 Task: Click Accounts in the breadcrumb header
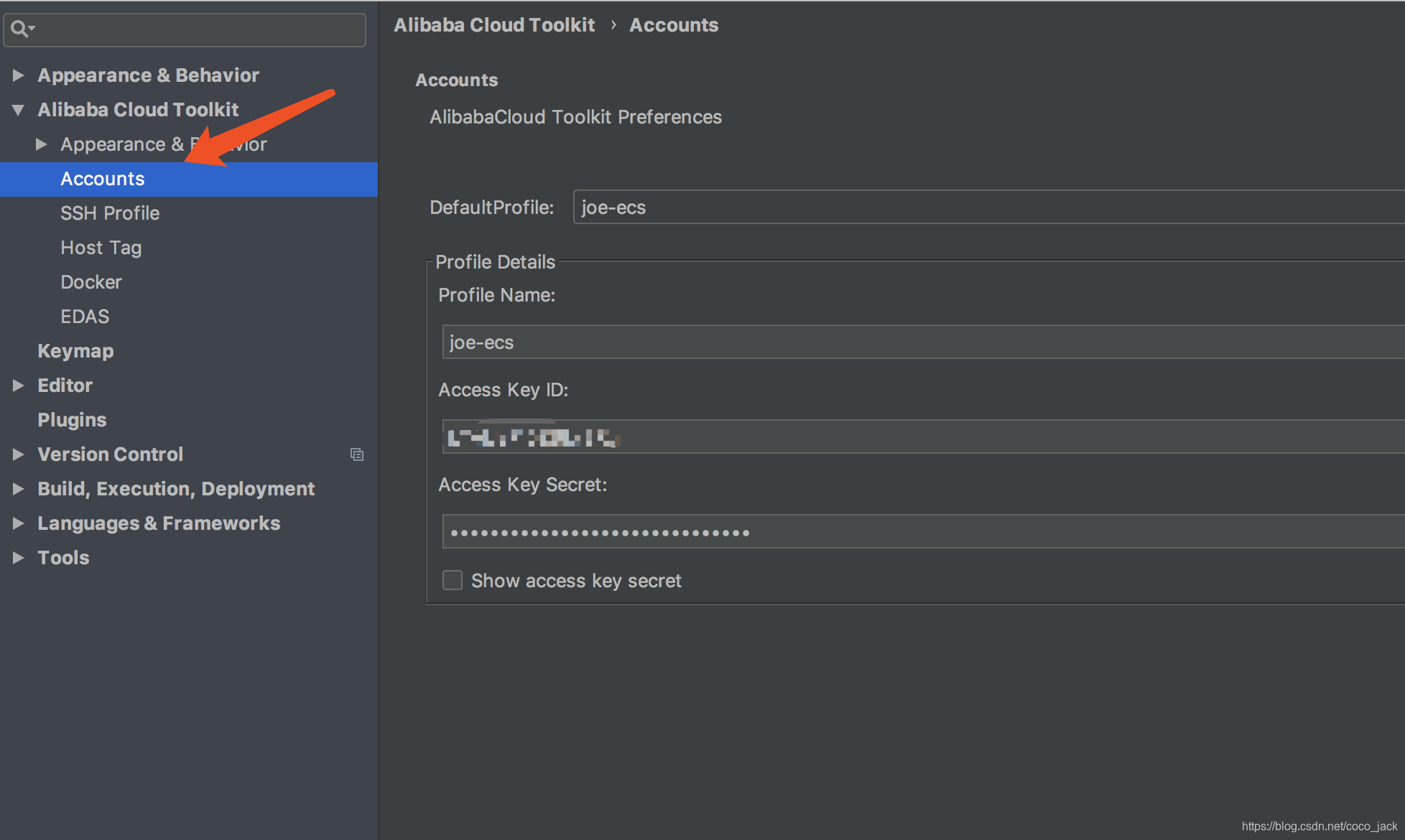pos(674,25)
